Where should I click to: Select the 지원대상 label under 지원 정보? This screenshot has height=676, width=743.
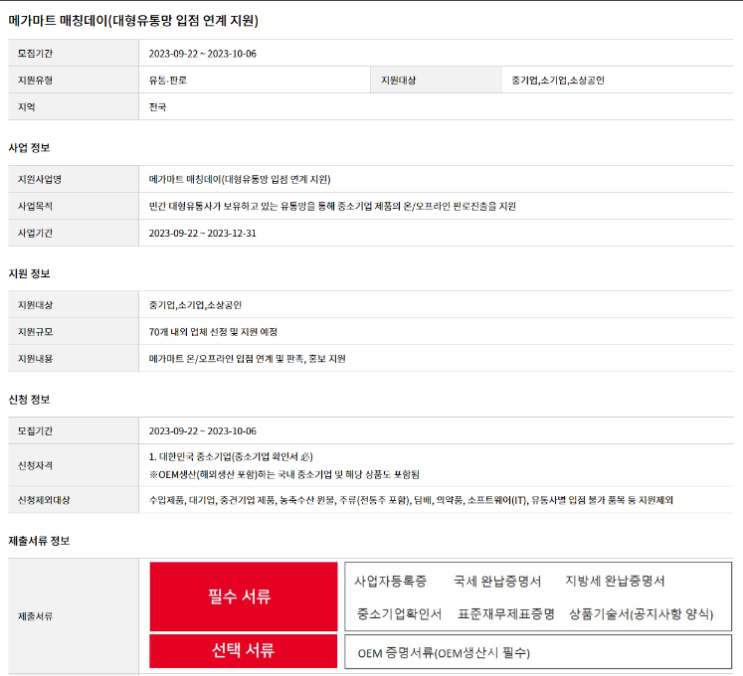click(x=35, y=305)
